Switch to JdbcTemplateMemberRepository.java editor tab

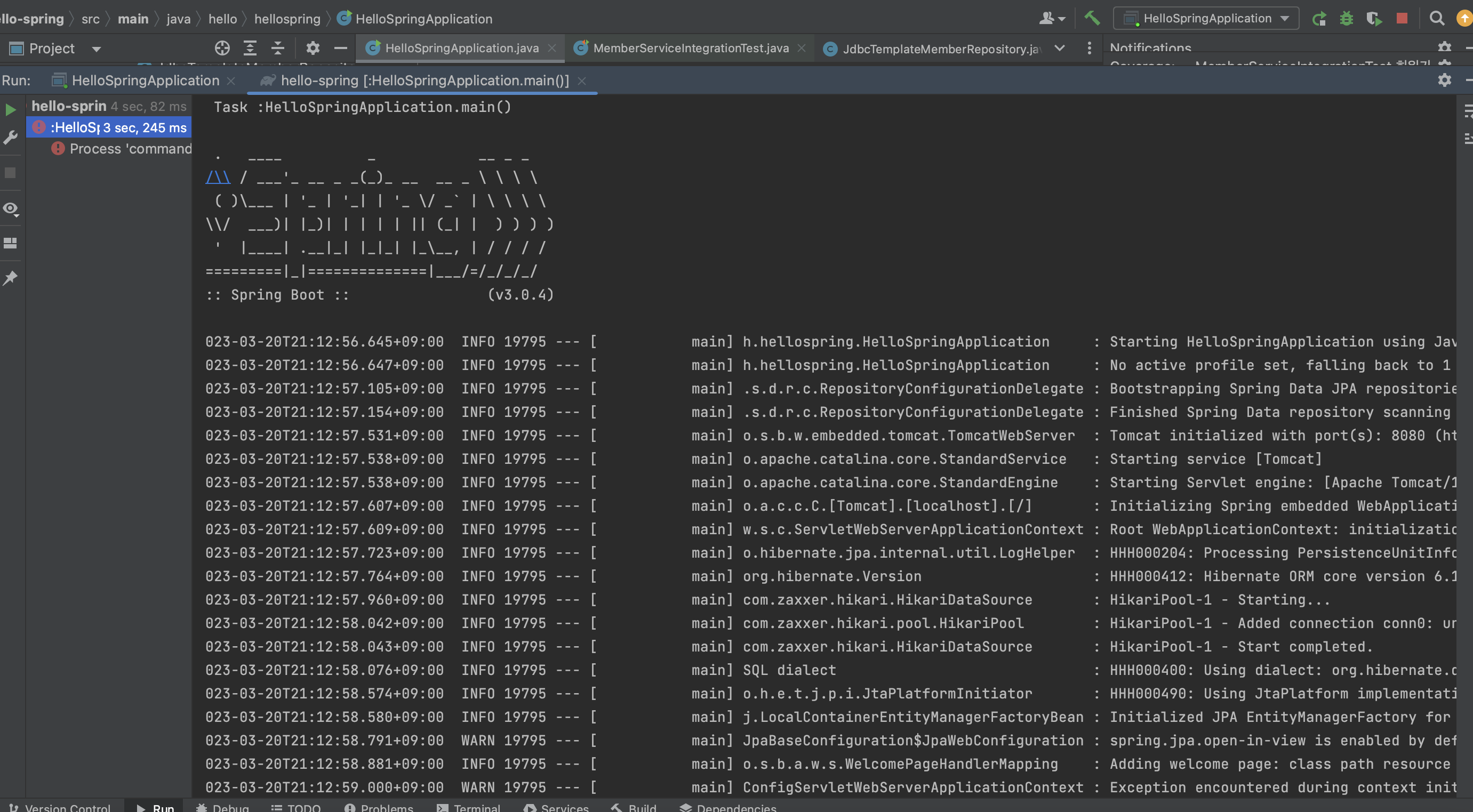pyautogui.click(x=933, y=49)
